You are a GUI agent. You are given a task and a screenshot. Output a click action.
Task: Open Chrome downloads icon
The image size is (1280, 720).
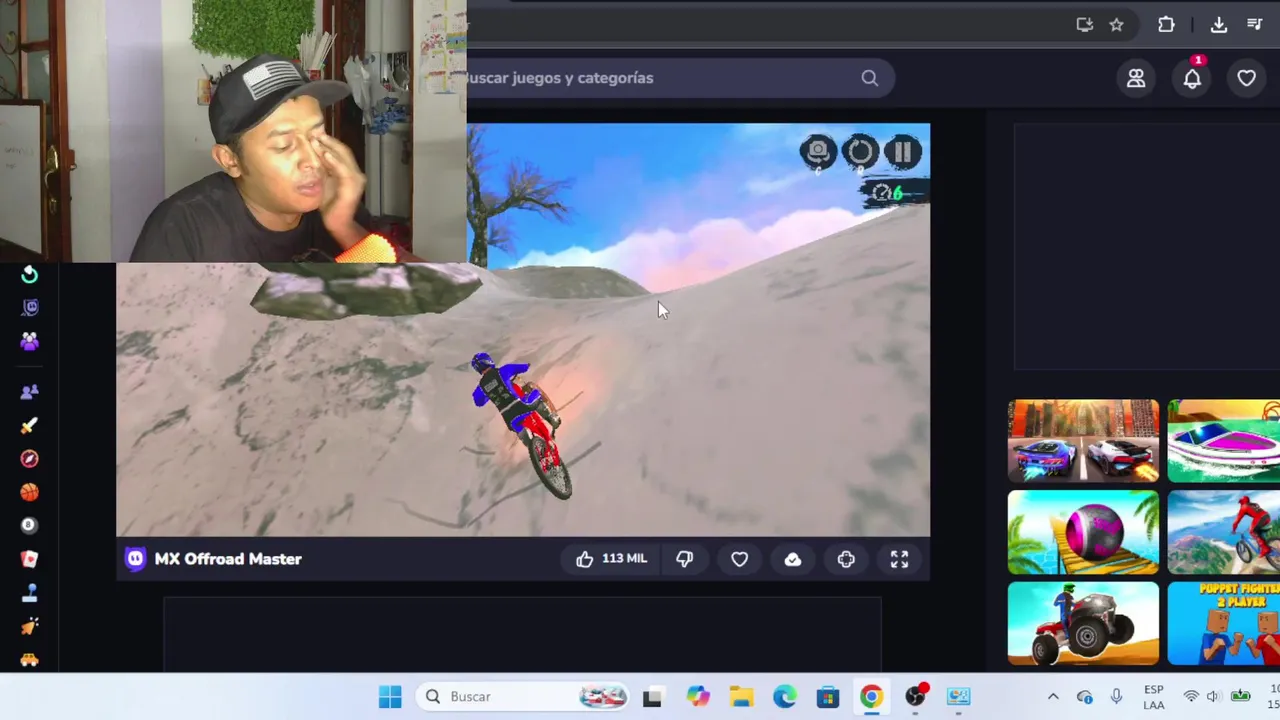coord(1218,25)
